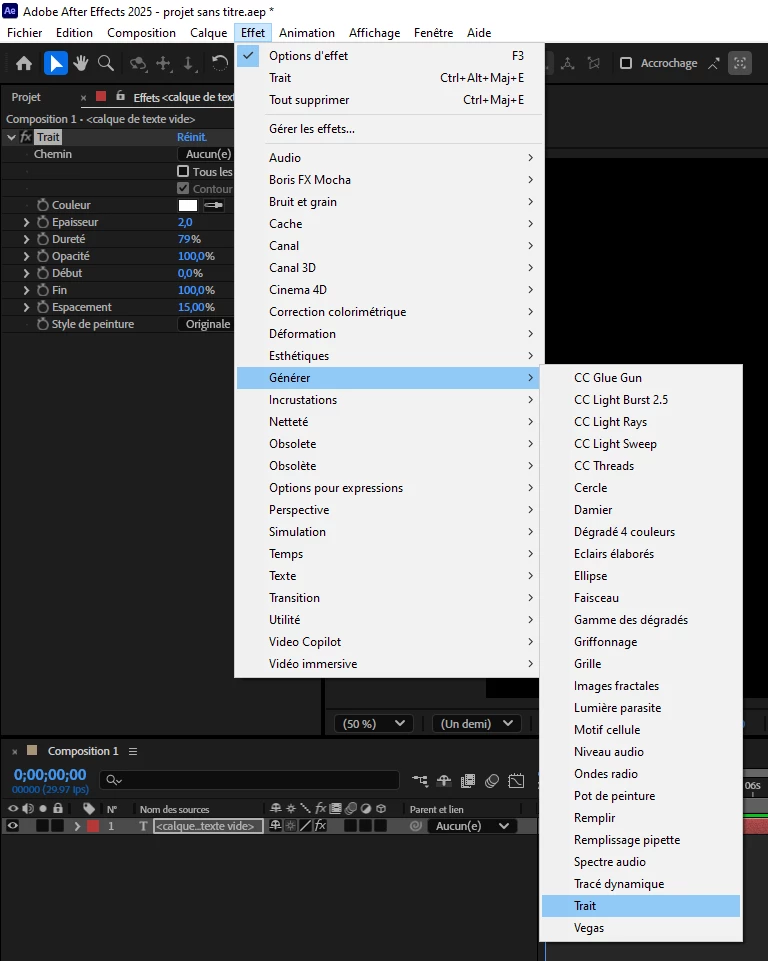
Task: Click the Couleur eyedropper icon
Action: 214,205
